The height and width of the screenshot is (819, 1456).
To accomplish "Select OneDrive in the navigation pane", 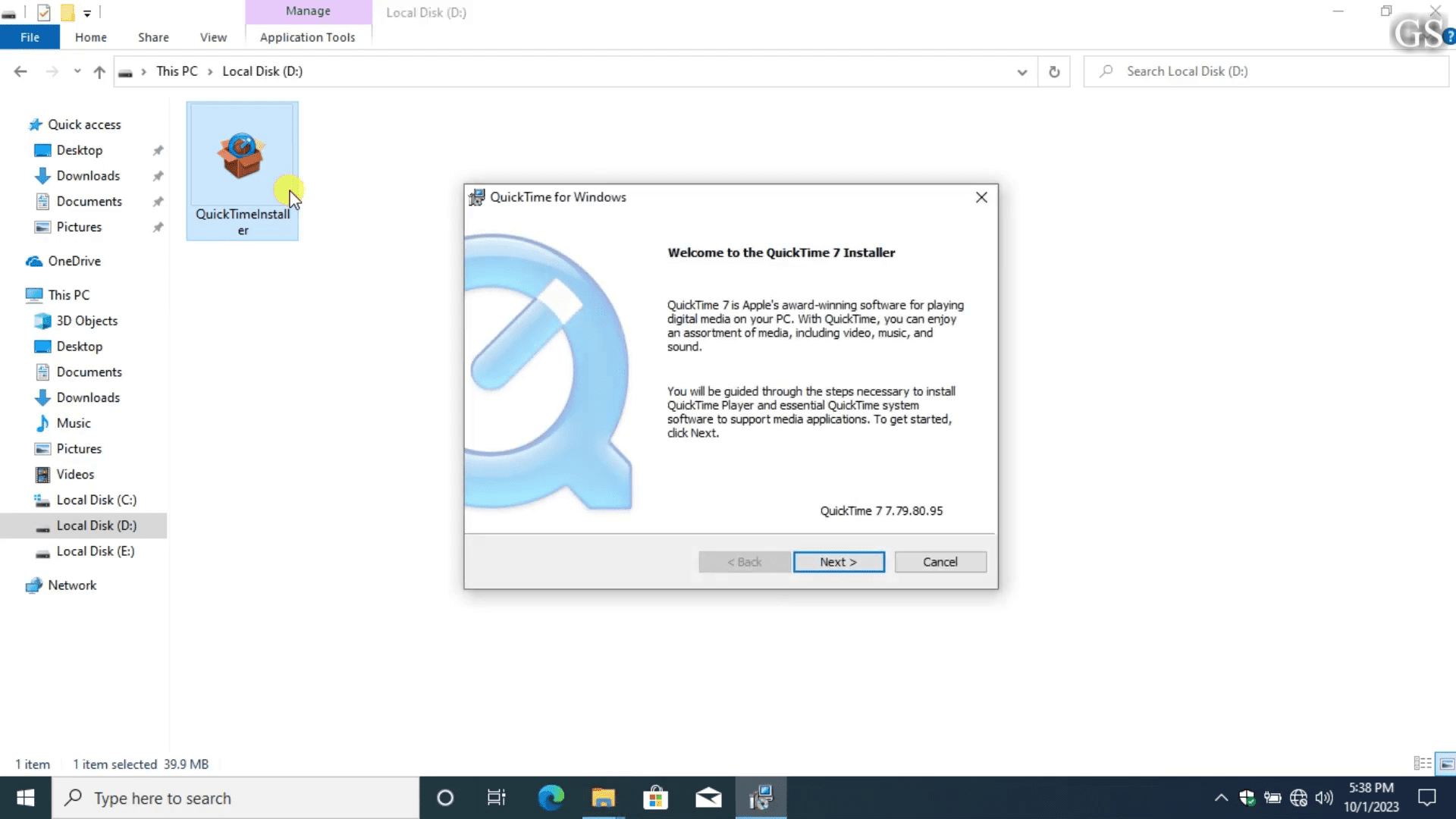I will point(74,261).
